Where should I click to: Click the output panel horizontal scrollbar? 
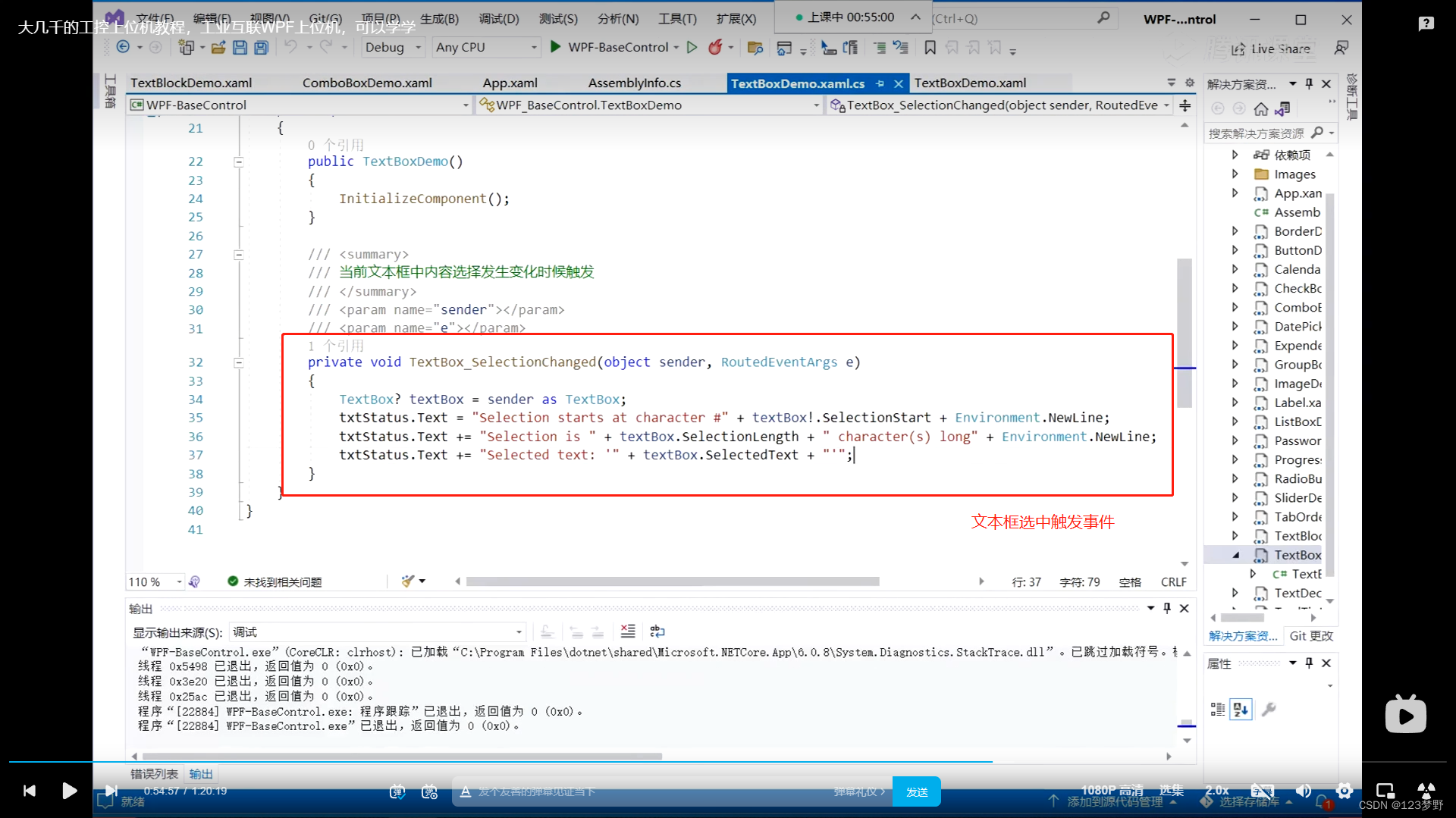[x=402, y=757]
